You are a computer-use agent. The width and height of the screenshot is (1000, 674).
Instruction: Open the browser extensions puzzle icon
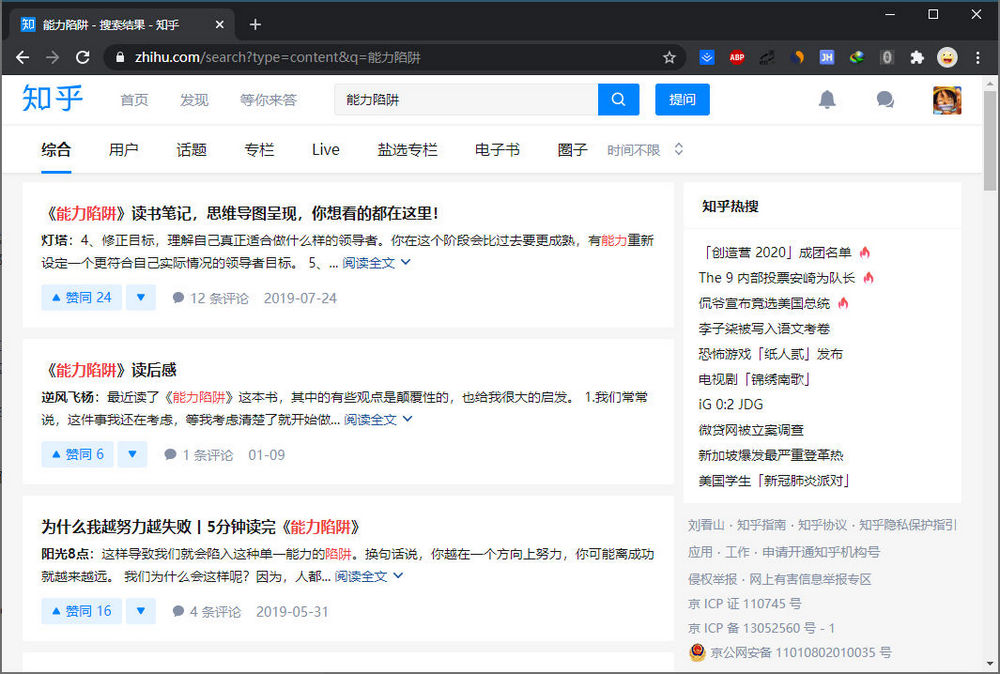click(917, 58)
